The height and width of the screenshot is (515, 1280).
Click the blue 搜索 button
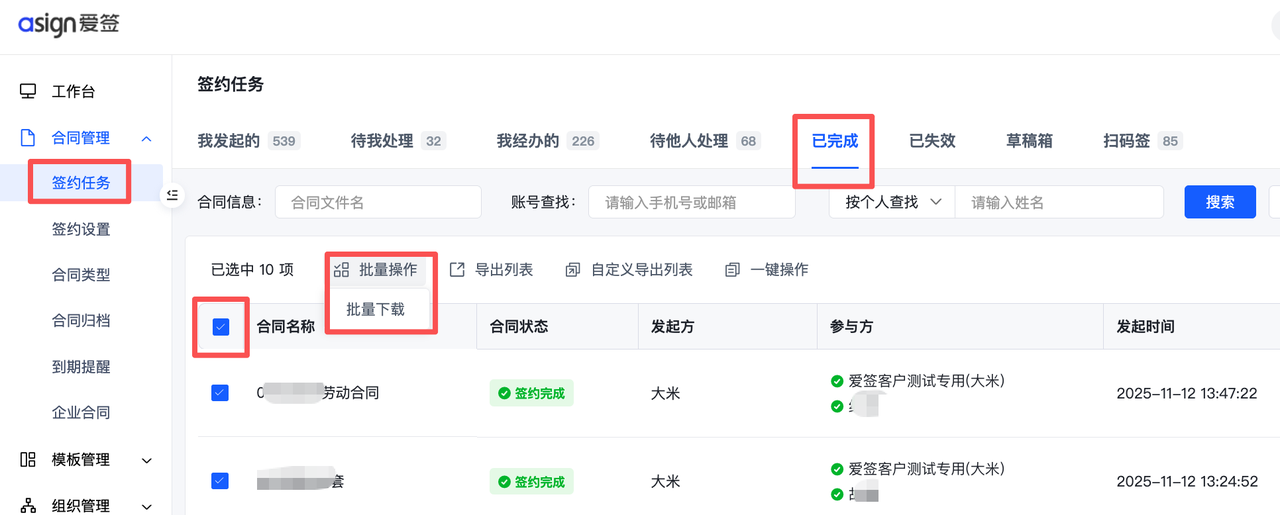1219,202
